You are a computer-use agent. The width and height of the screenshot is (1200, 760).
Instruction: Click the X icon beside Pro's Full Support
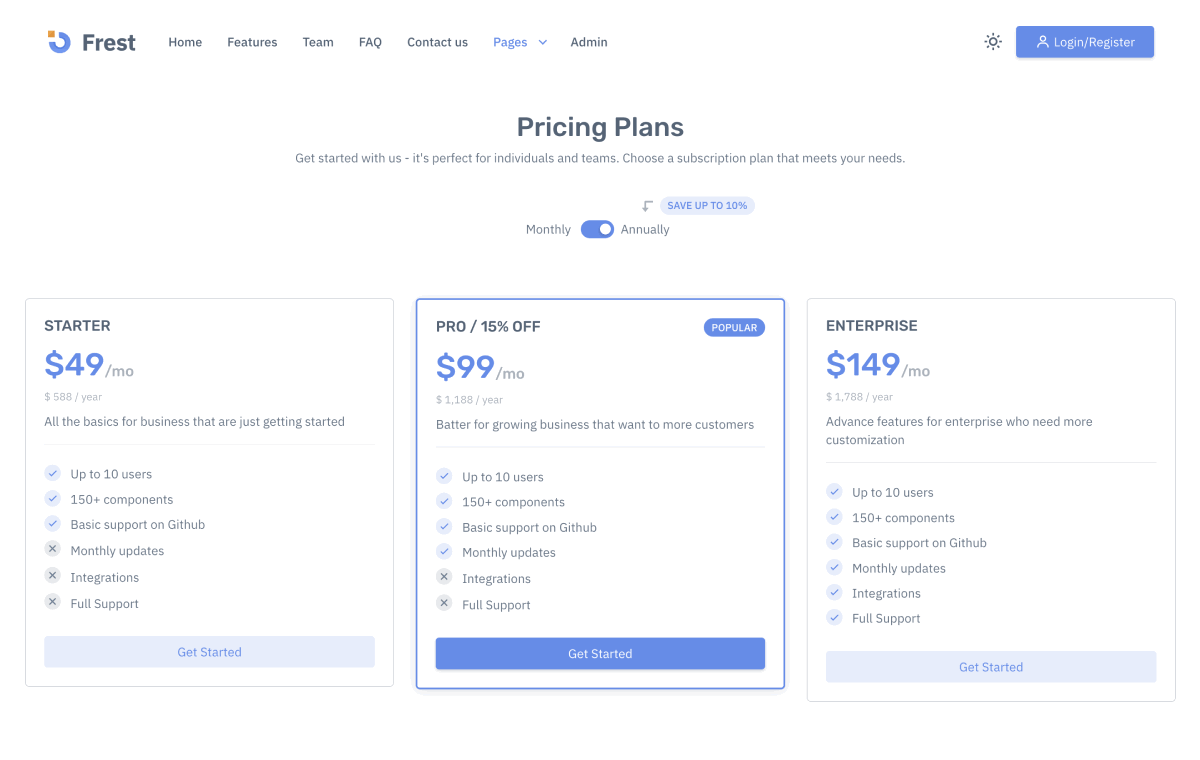click(443, 603)
